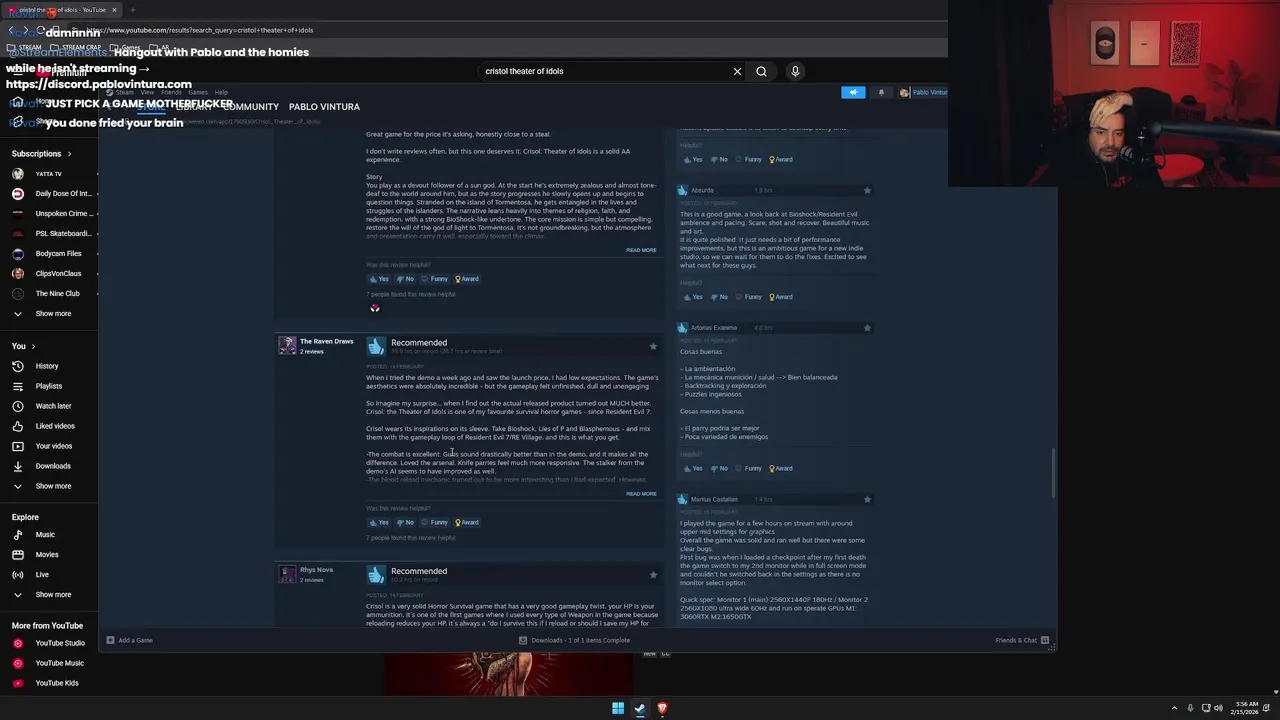The height and width of the screenshot is (720, 1280).
Task: Click the award badge under the first review
Action: [x=375, y=308]
